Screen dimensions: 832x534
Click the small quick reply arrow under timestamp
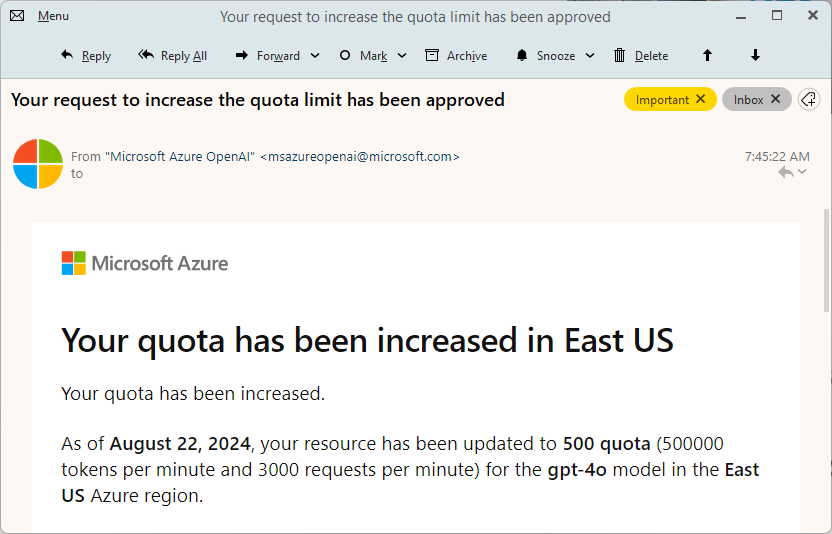(x=786, y=173)
